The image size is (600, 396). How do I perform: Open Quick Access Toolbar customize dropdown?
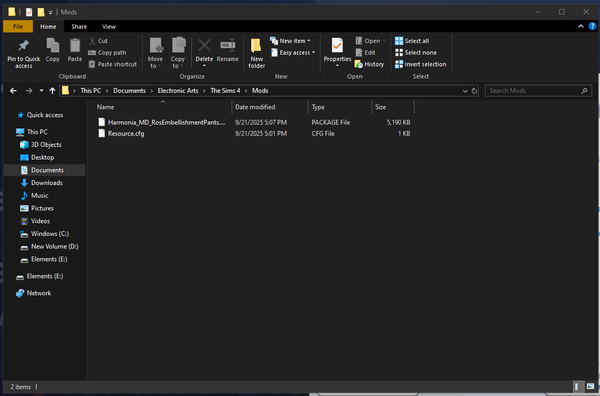coord(51,12)
